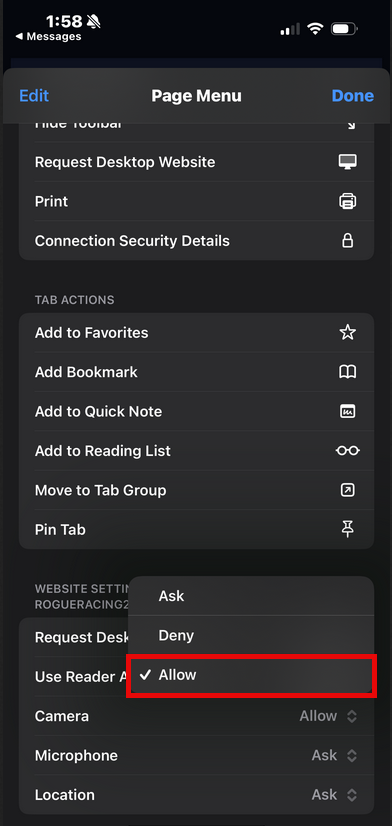Screen dimensions: 392x826
Task: Choose Ask in the popup menu
Action: (251, 596)
